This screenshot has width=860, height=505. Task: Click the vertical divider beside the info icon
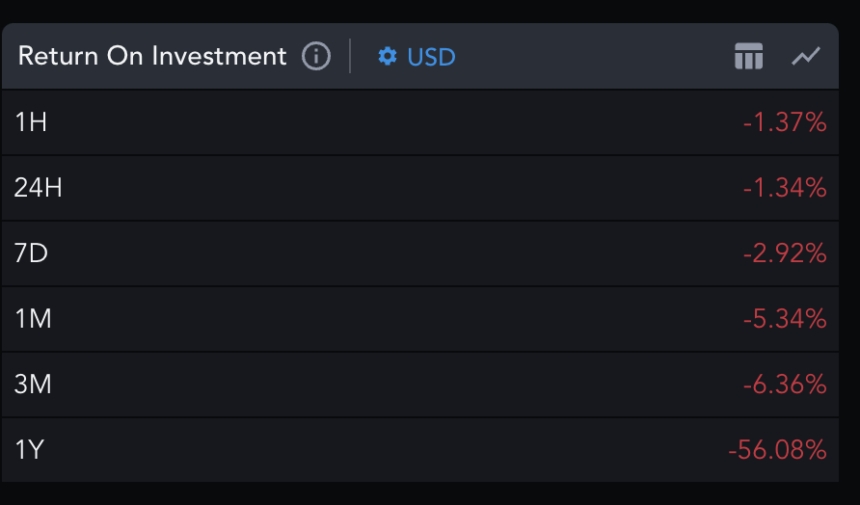350,57
